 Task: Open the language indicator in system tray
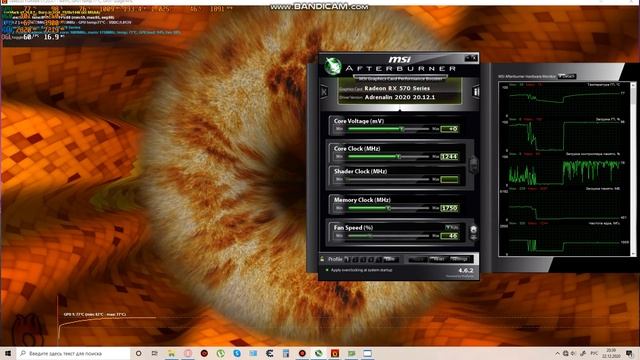(x=595, y=353)
